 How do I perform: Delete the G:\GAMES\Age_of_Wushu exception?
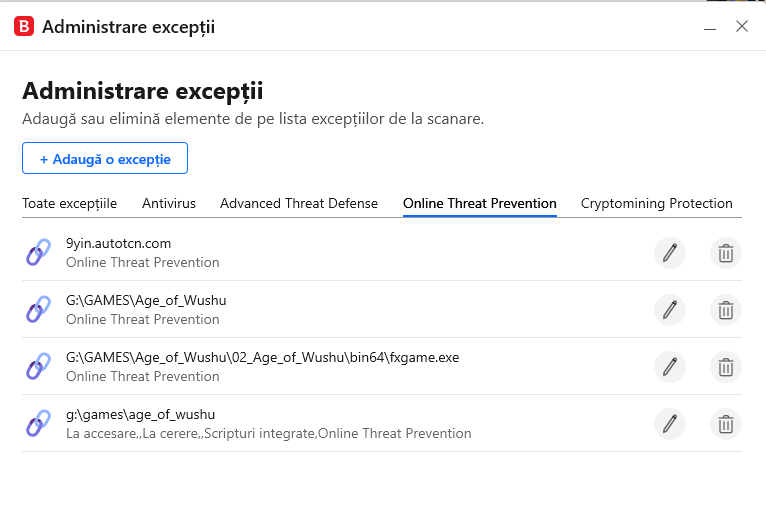pyautogui.click(x=725, y=310)
